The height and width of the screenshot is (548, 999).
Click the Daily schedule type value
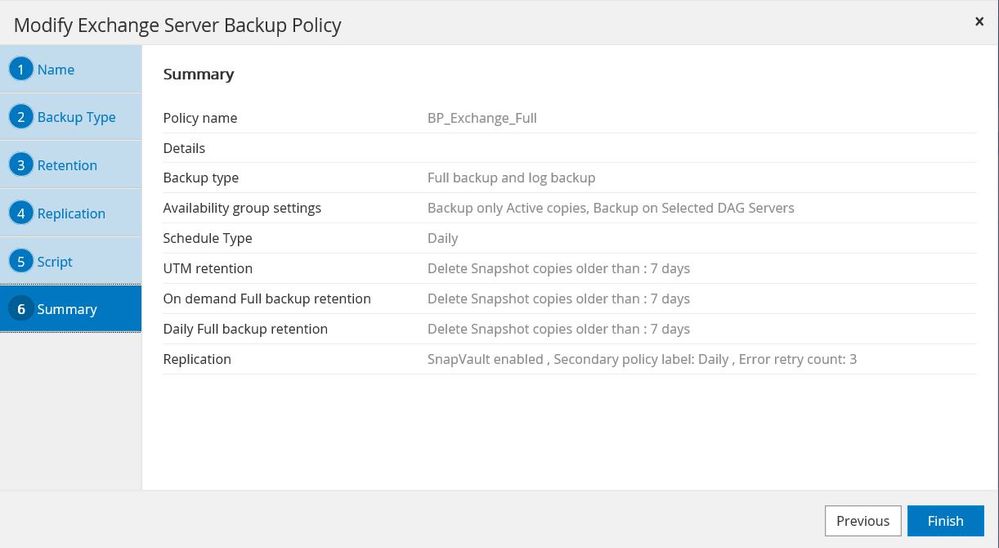442,238
